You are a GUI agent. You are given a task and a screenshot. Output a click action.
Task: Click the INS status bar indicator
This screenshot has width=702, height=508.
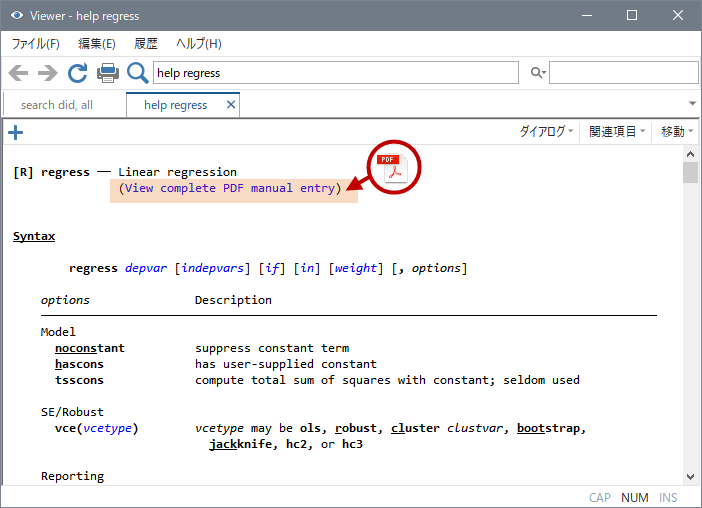click(x=668, y=498)
